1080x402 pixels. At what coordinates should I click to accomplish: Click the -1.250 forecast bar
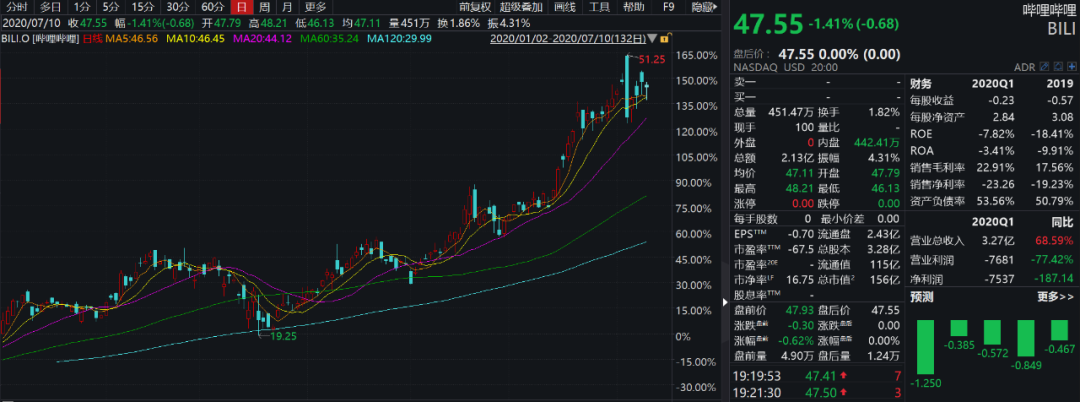pos(928,348)
